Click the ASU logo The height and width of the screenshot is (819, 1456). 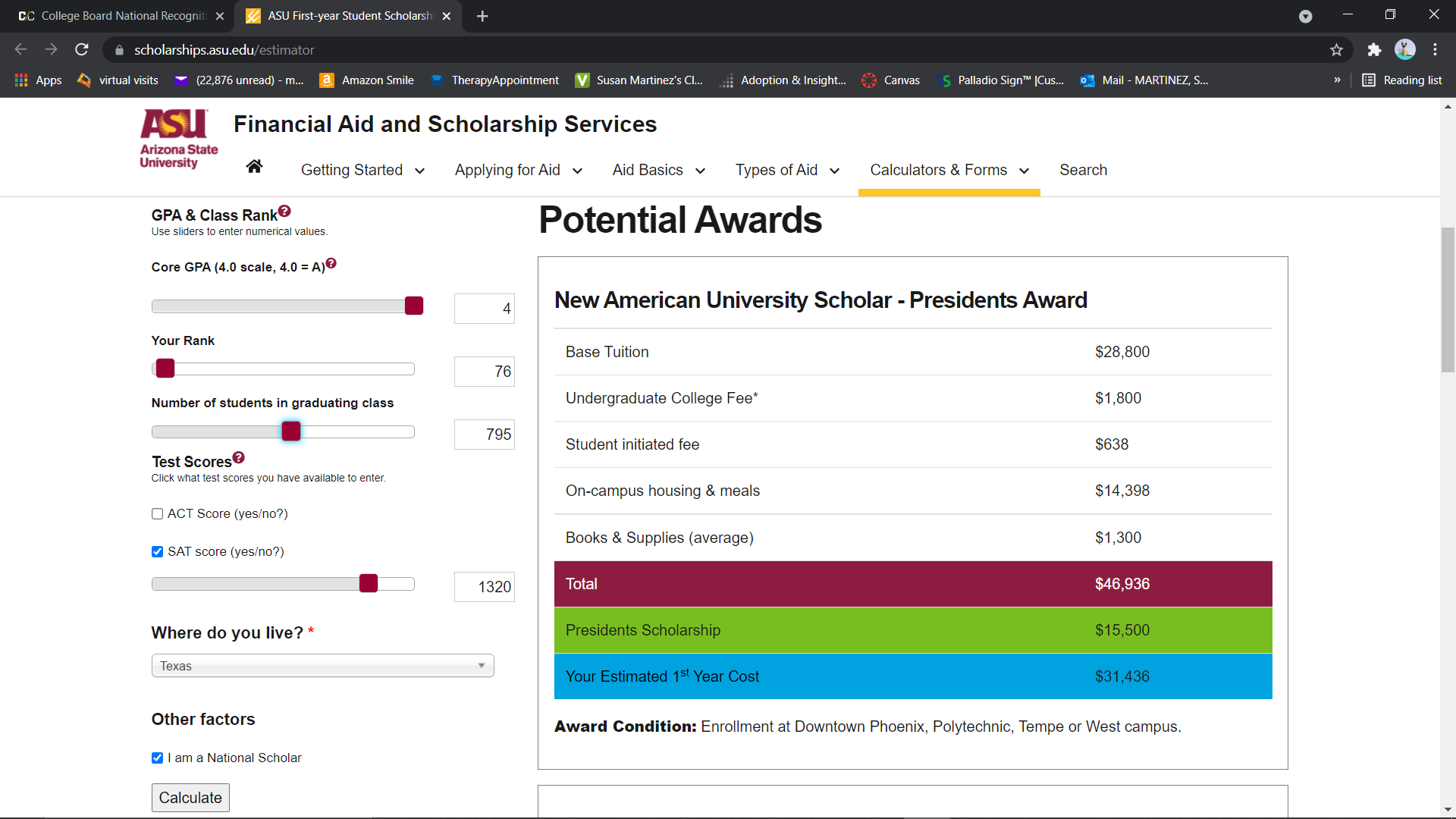pos(179,140)
